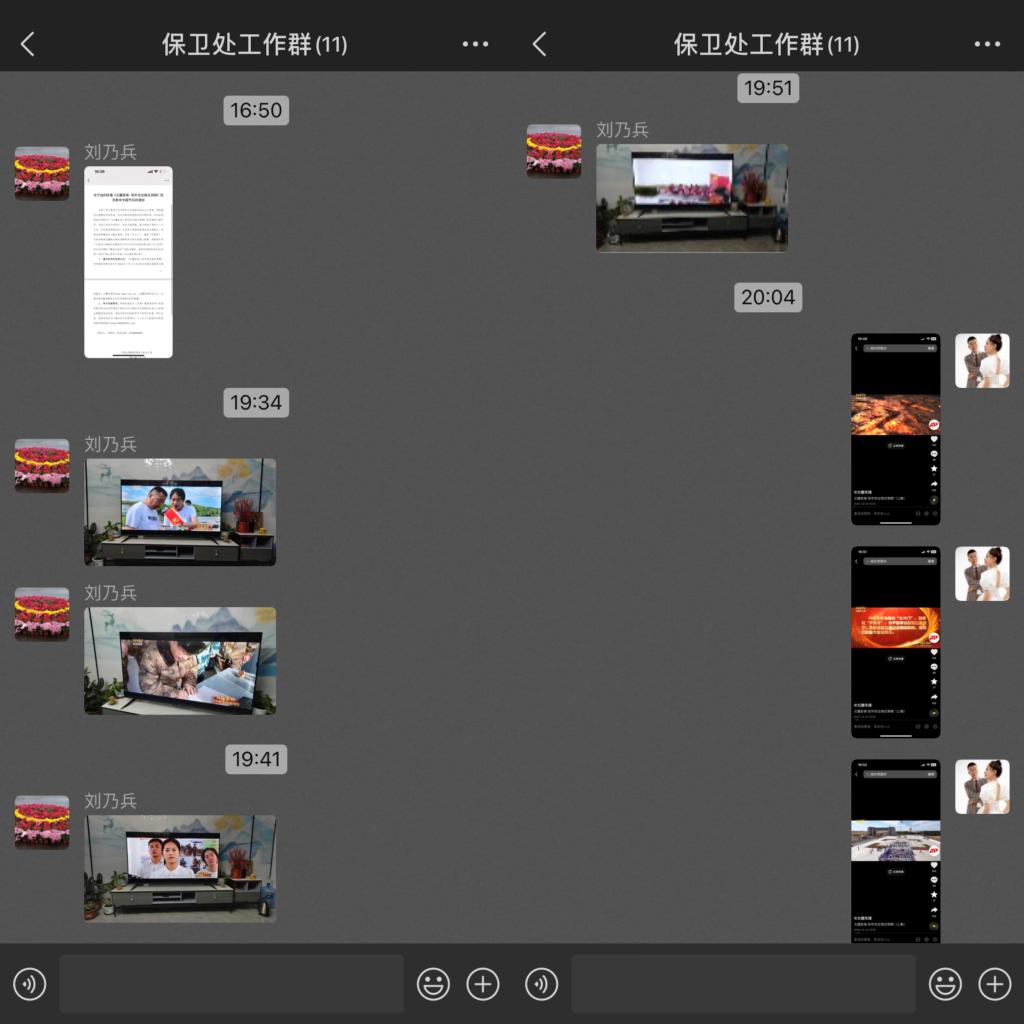Tap the 刘乃兵 name above the 19:41 TV photo

[110, 801]
